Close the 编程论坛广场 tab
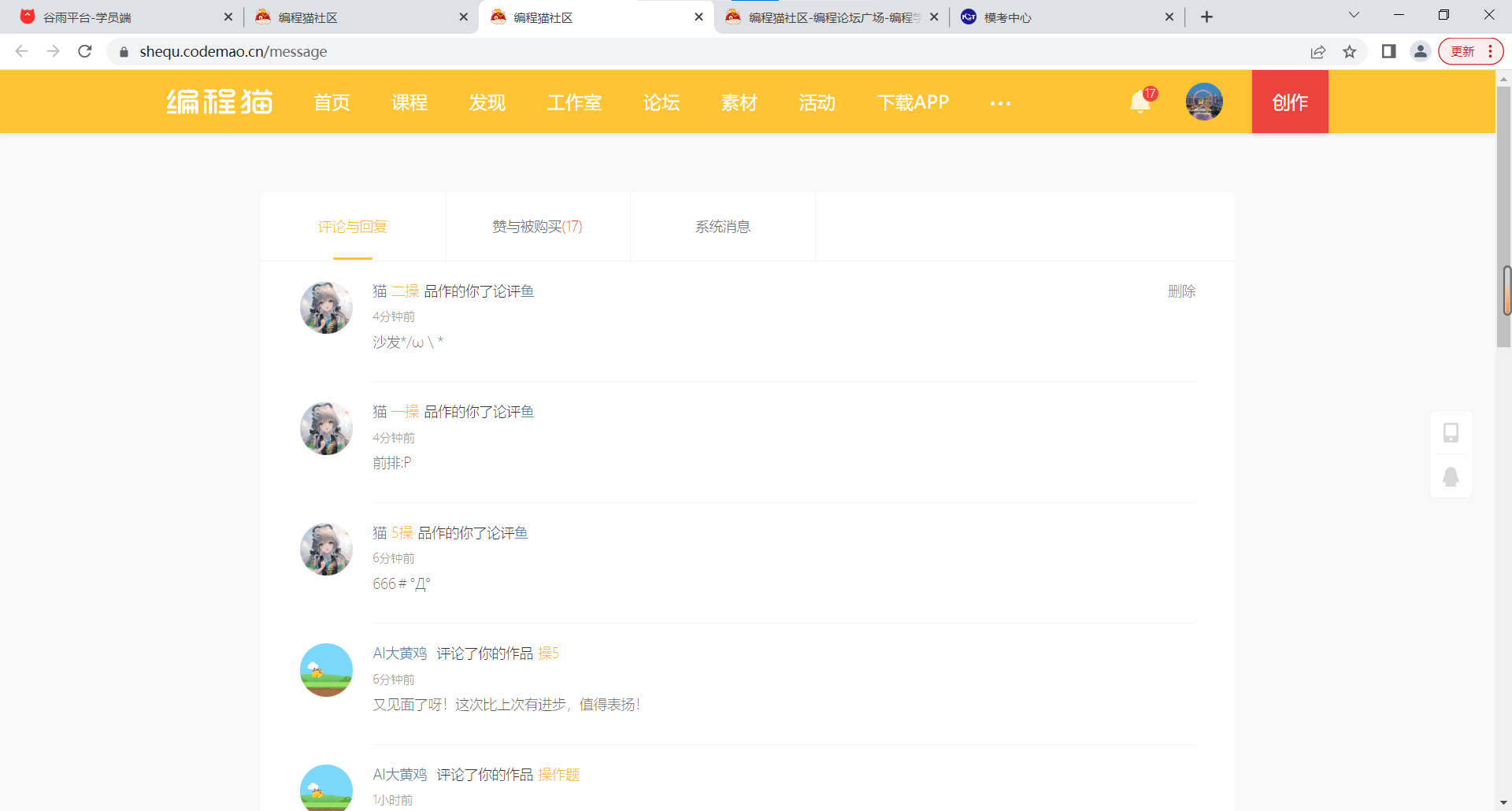 pos(934,17)
